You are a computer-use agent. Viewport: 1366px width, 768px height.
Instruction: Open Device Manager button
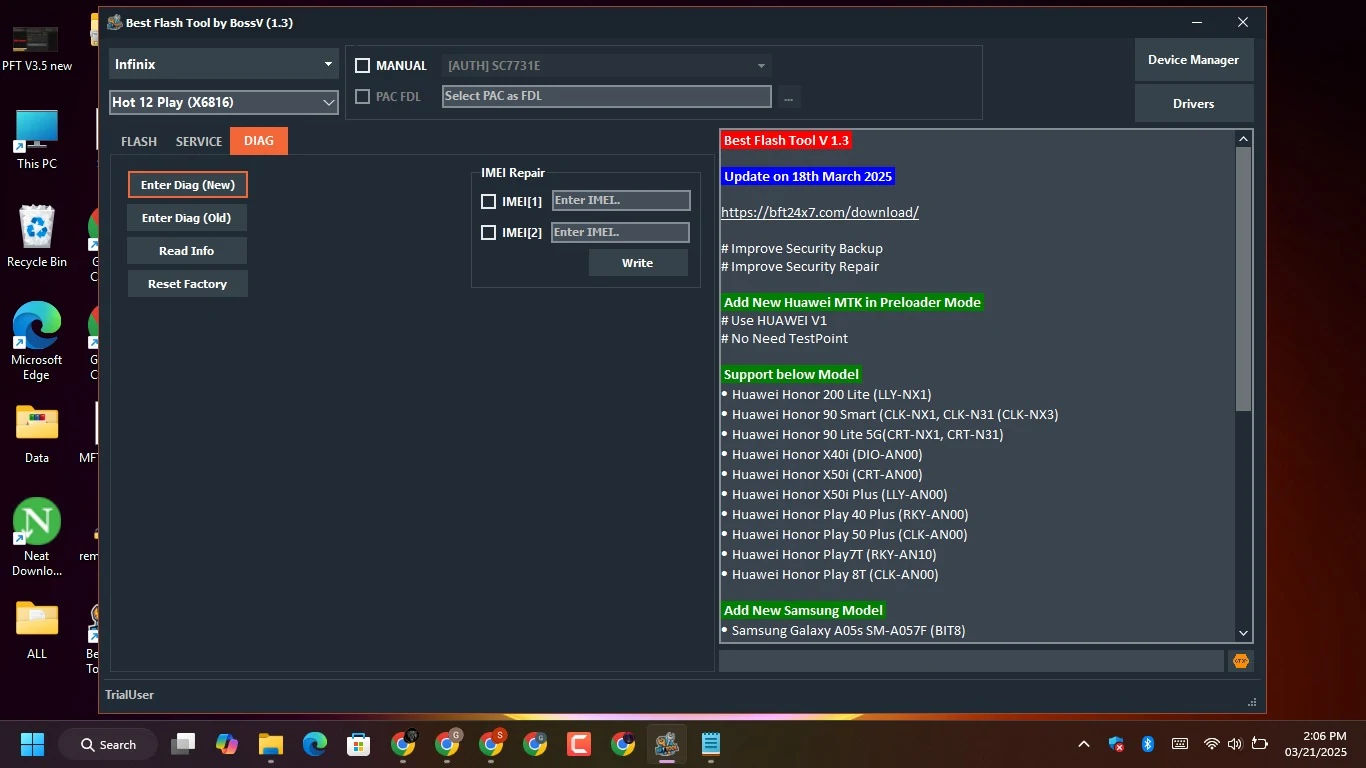(1194, 60)
